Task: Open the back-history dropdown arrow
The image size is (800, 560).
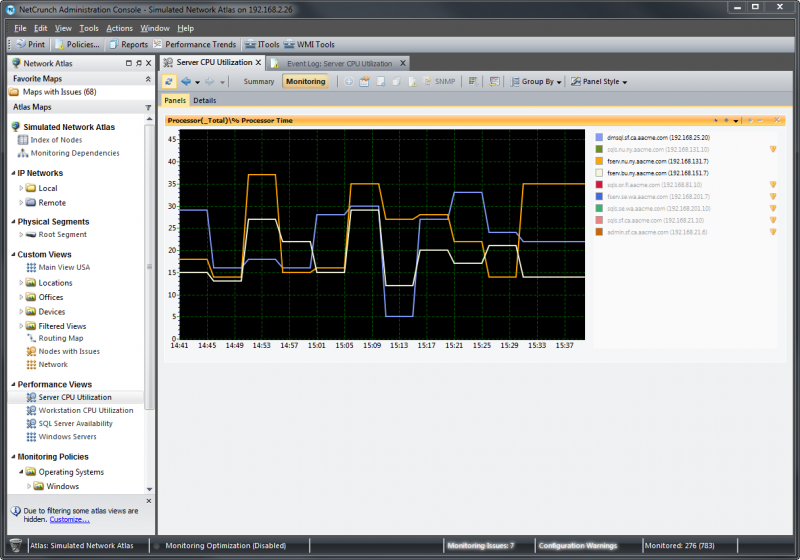Action: 197,82
